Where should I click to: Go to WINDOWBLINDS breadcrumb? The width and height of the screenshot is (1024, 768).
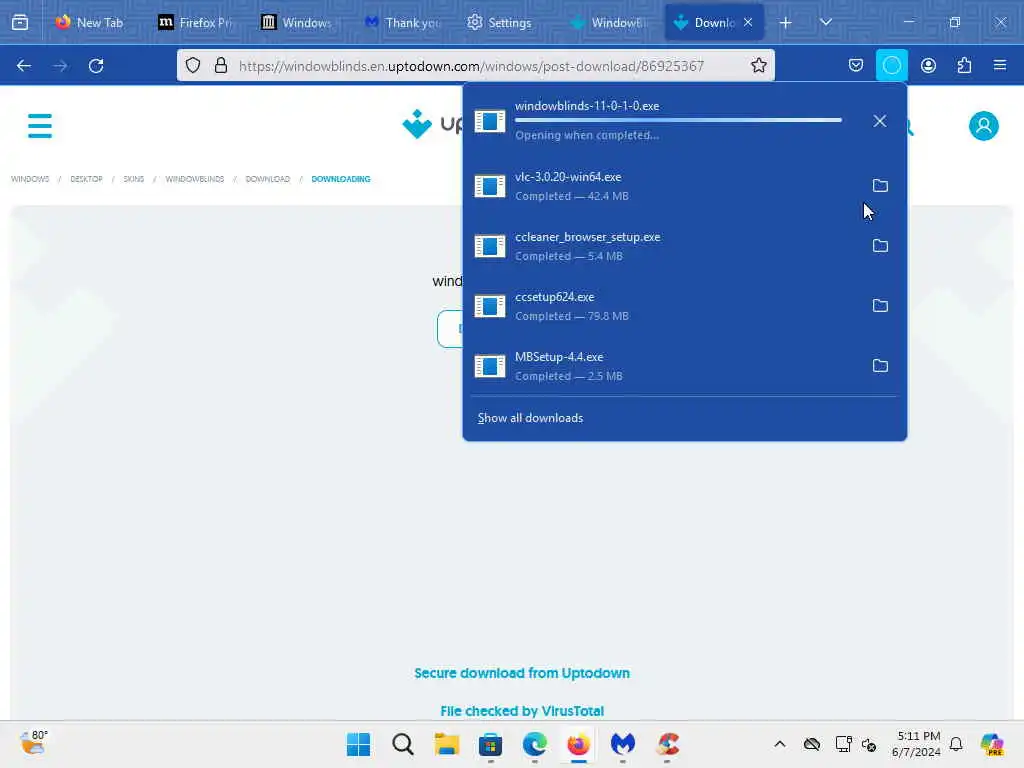click(195, 179)
